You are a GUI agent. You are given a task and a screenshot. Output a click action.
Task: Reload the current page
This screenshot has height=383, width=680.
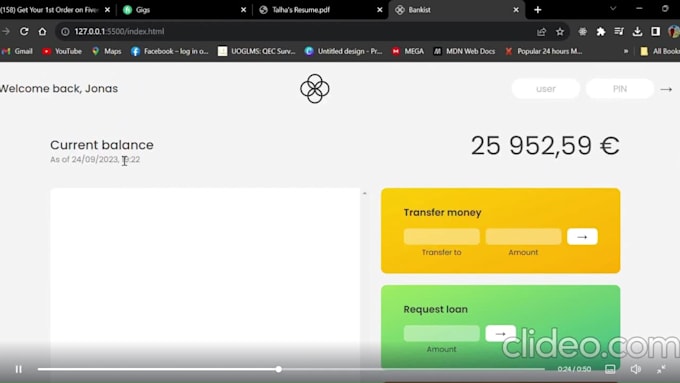coord(24,31)
